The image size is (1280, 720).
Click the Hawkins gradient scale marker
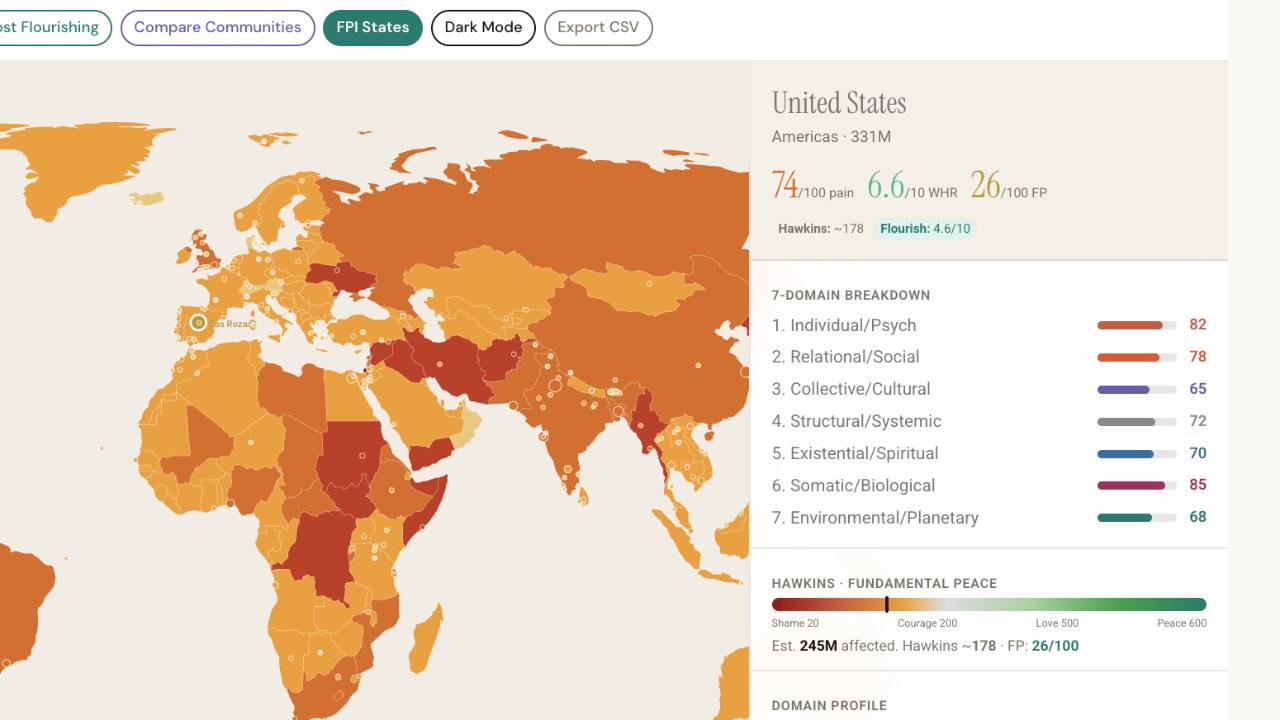(886, 604)
